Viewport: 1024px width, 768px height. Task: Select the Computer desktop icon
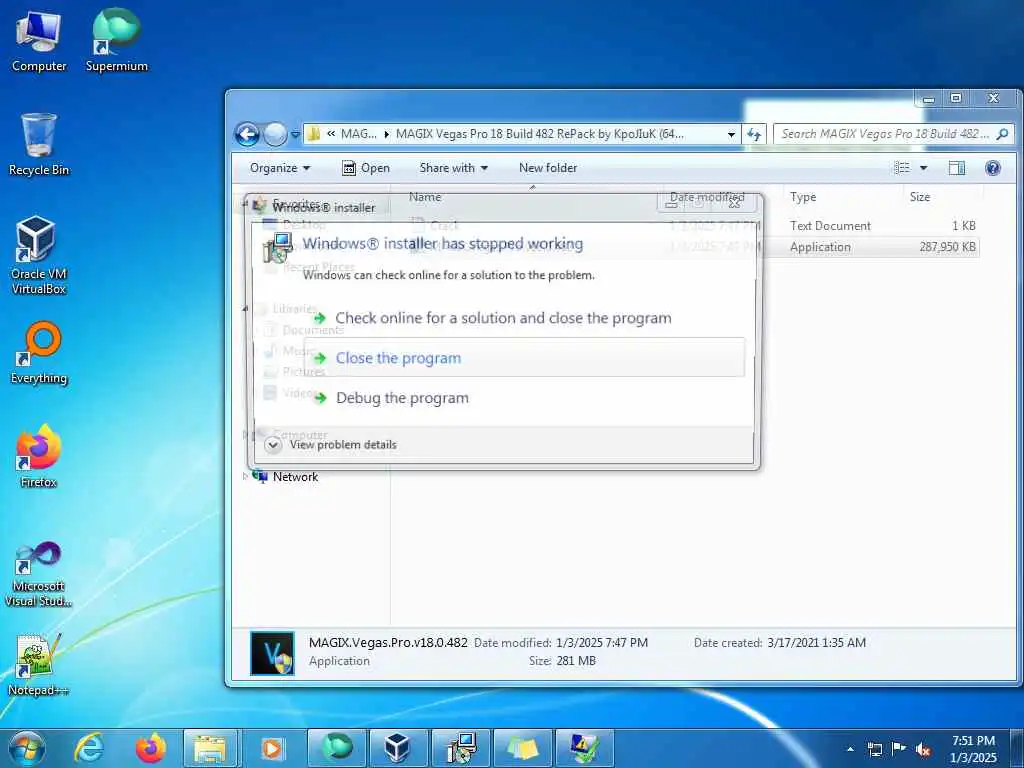point(39,41)
